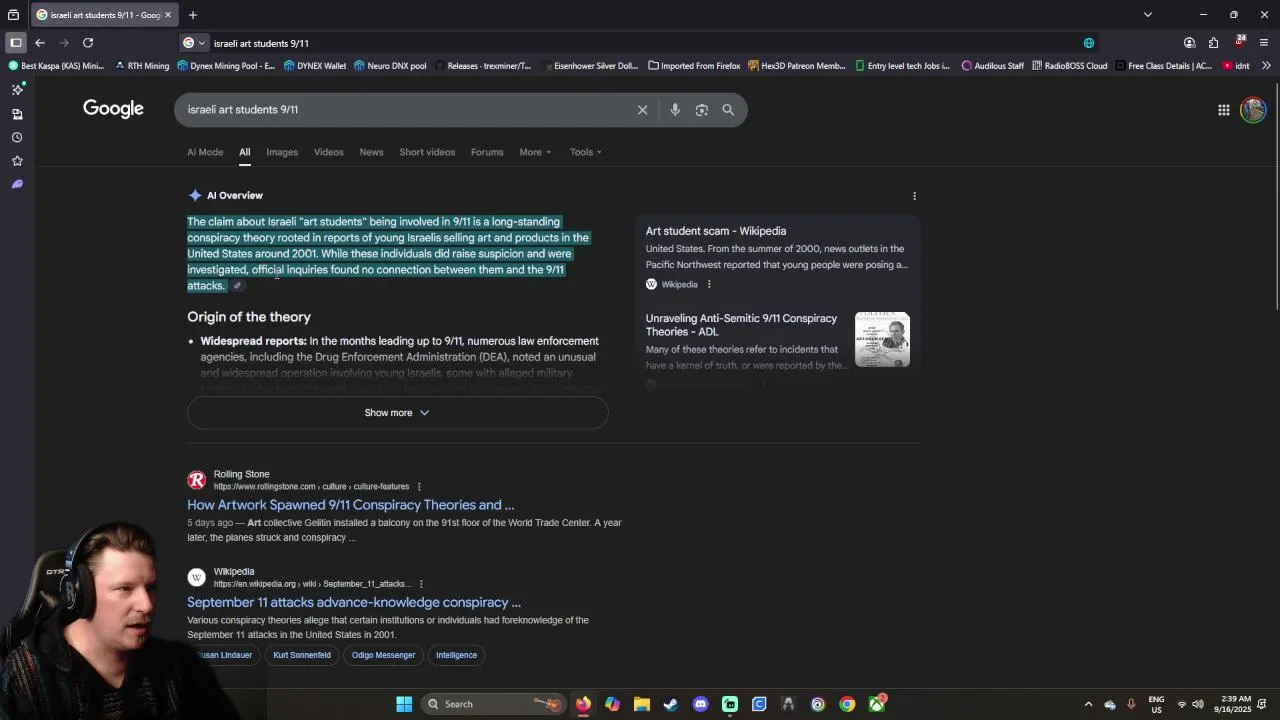This screenshot has height=720, width=1280.
Task: Open the Intelligence chip link
Action: click(x=456, y=655)
